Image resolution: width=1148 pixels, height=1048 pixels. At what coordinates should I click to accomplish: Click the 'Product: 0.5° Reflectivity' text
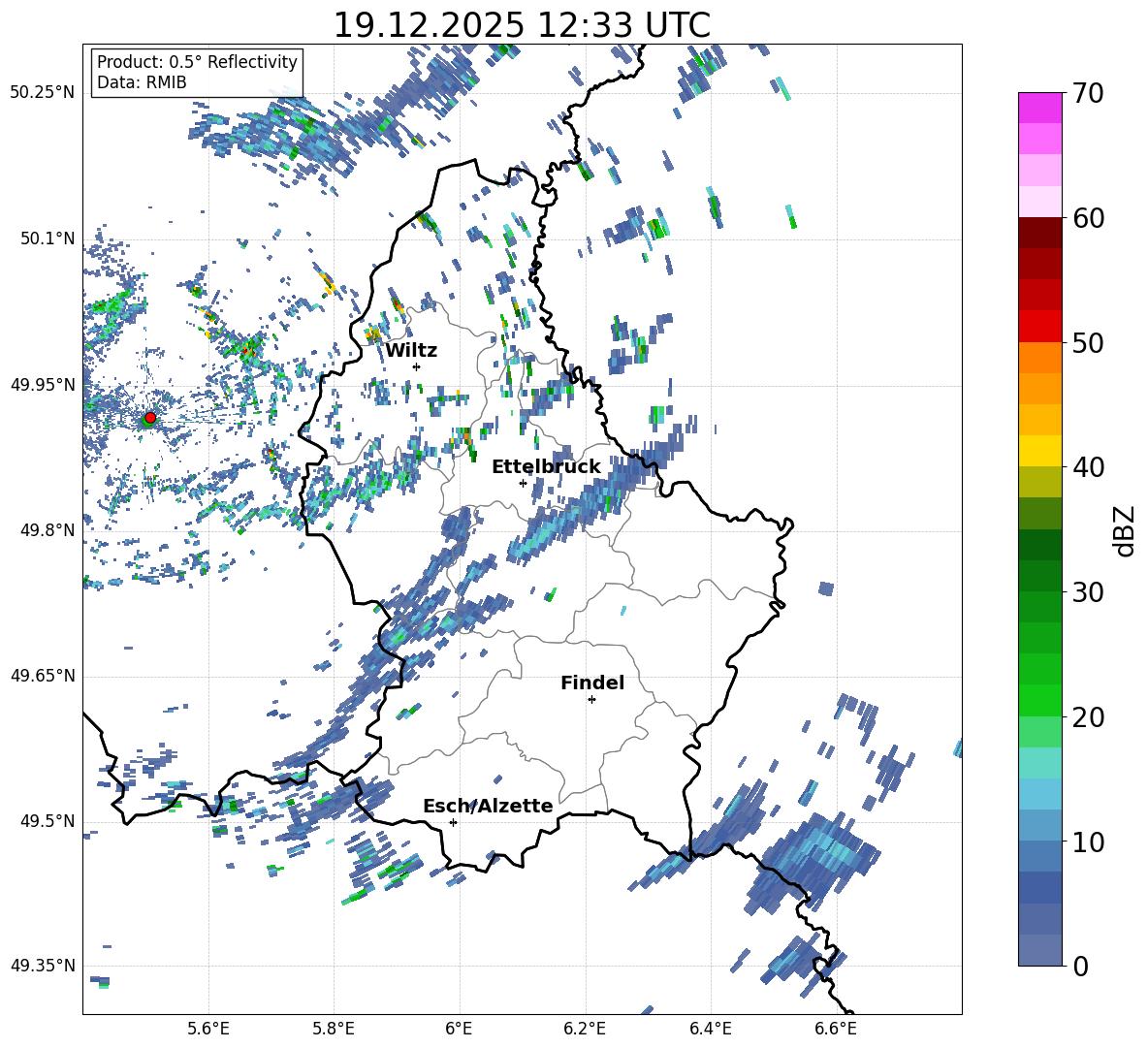[x=197, y=61]
